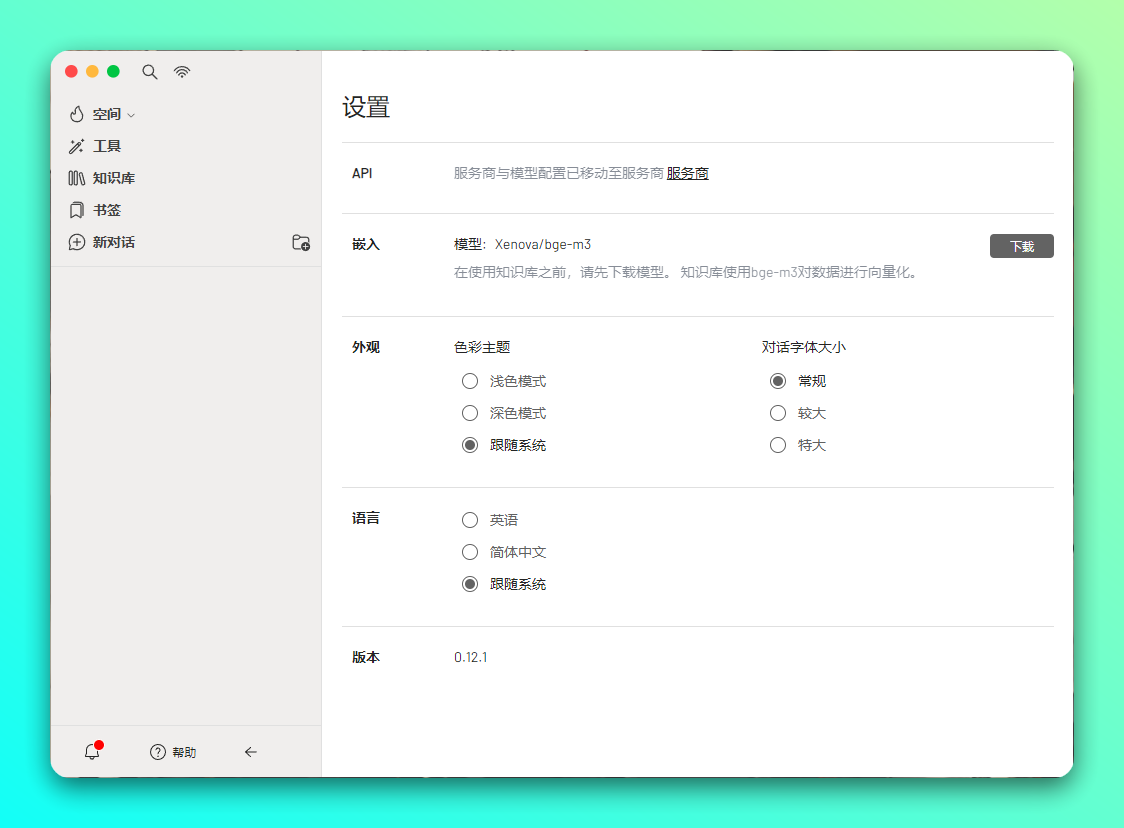Click the 对话字体大小 label

click(804, 348)
